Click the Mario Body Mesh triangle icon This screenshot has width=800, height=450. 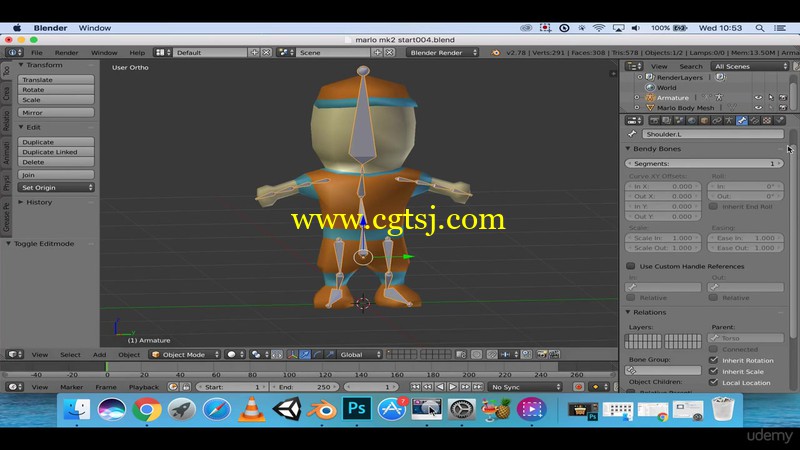[650, 108]
